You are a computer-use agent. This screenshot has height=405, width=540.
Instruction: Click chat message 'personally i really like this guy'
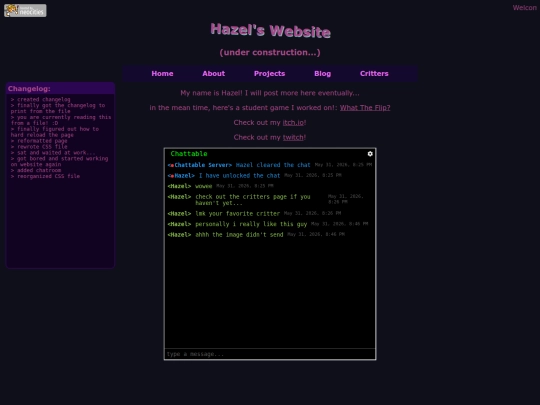click(x=251, y=224)
